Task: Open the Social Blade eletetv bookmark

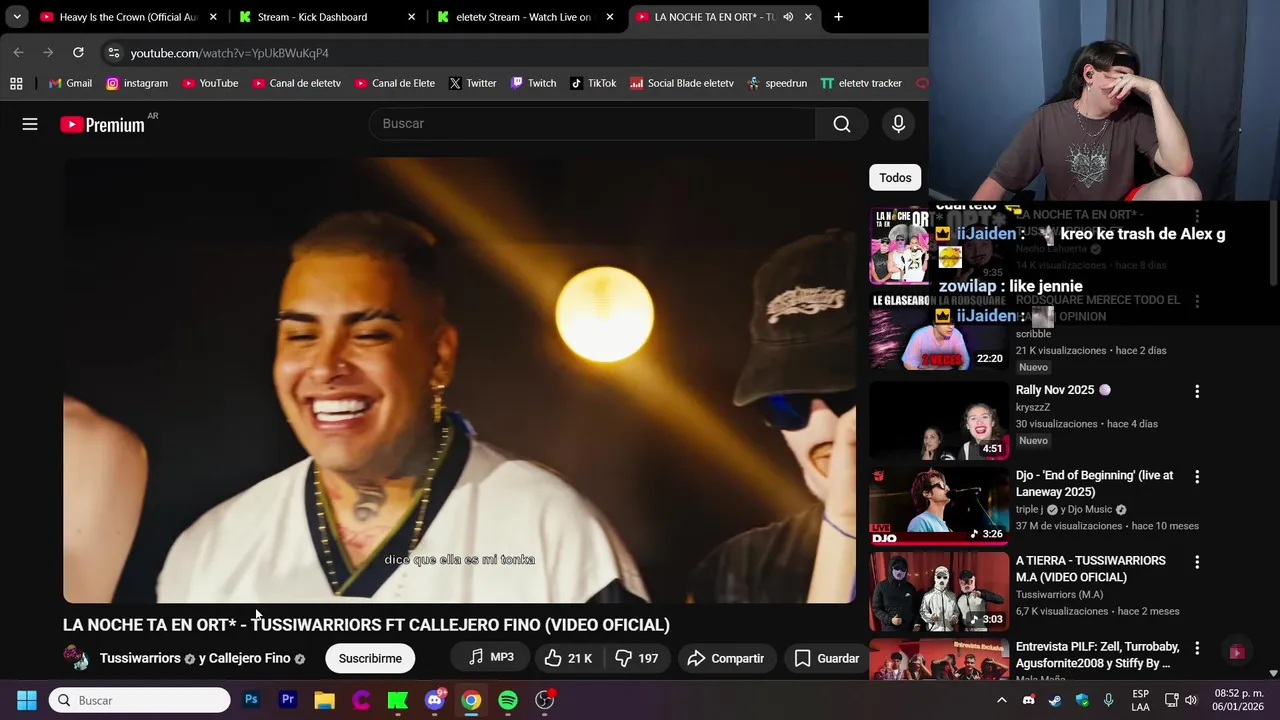Action: tap(682, 83)
